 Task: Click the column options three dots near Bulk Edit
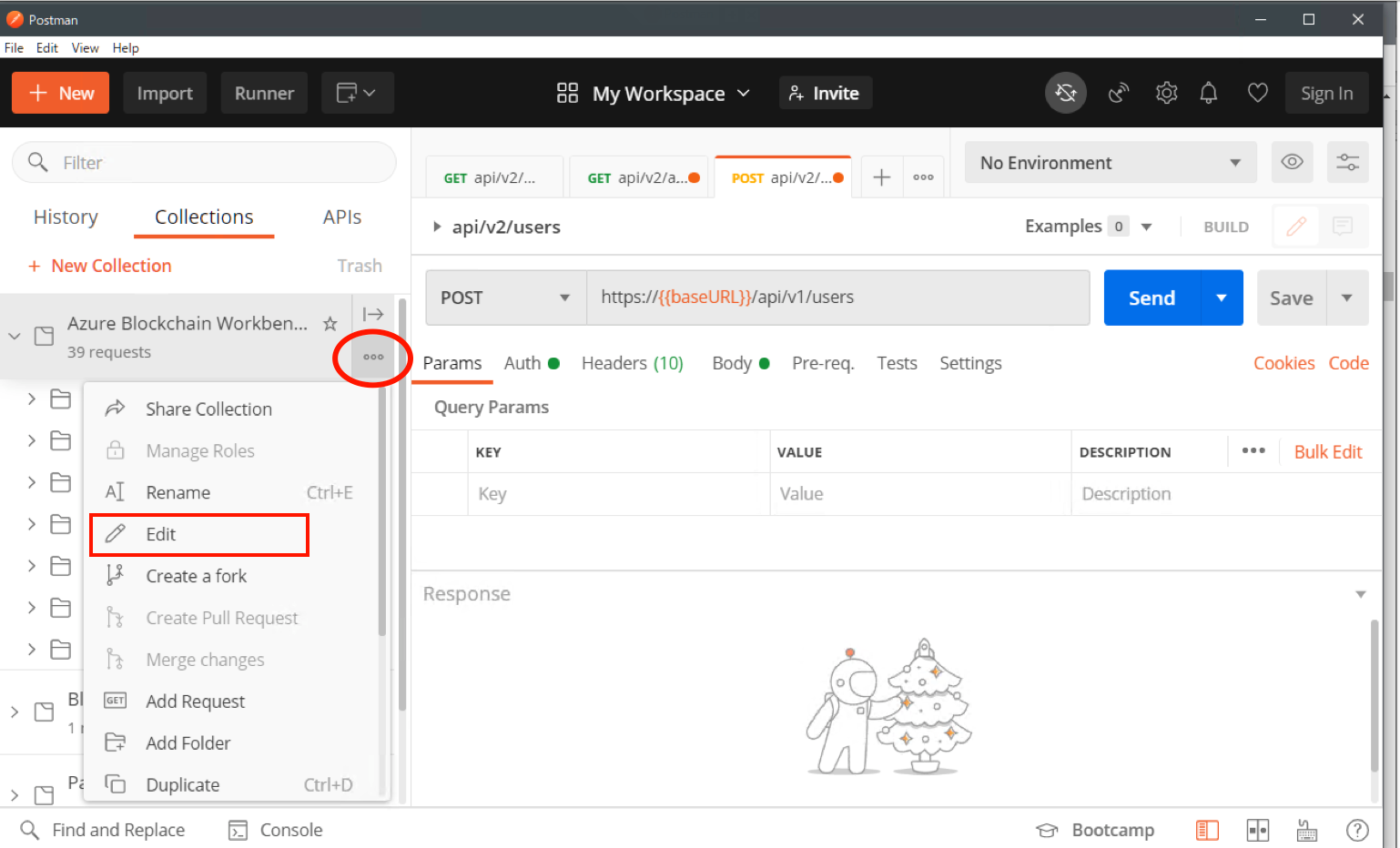click(x=1253, y=450)
